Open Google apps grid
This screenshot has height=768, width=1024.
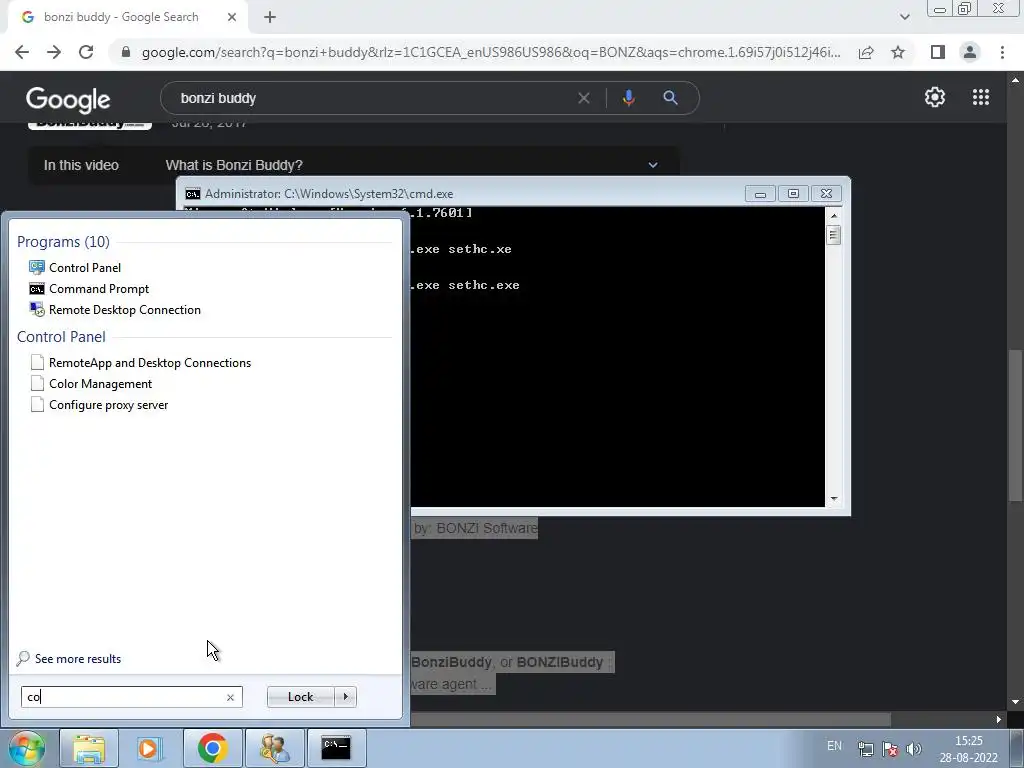(981, 97)
